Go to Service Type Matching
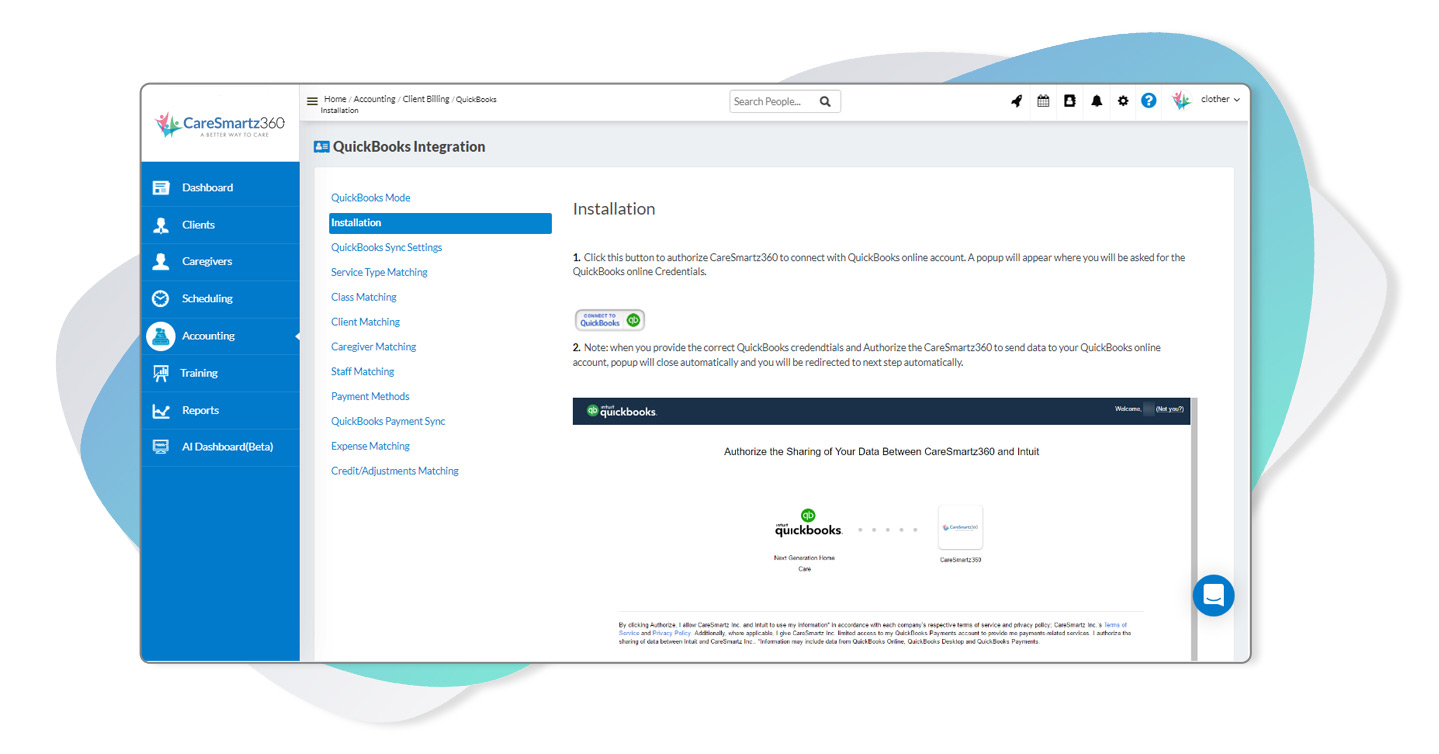The image size is (1439, 754). [x=379, y=272]
